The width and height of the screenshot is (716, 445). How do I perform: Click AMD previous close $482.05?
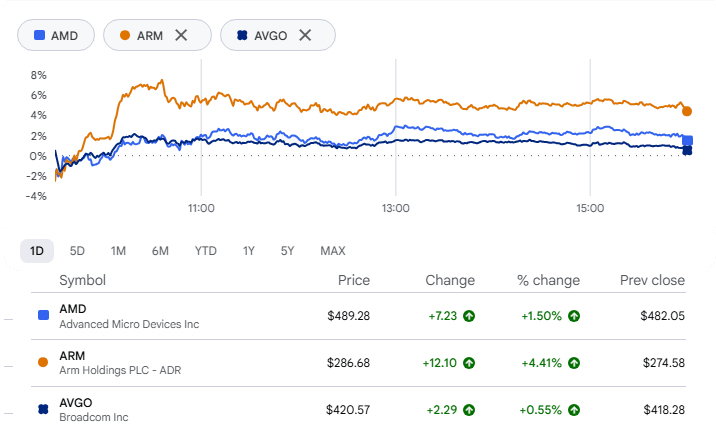pos(663,316)
